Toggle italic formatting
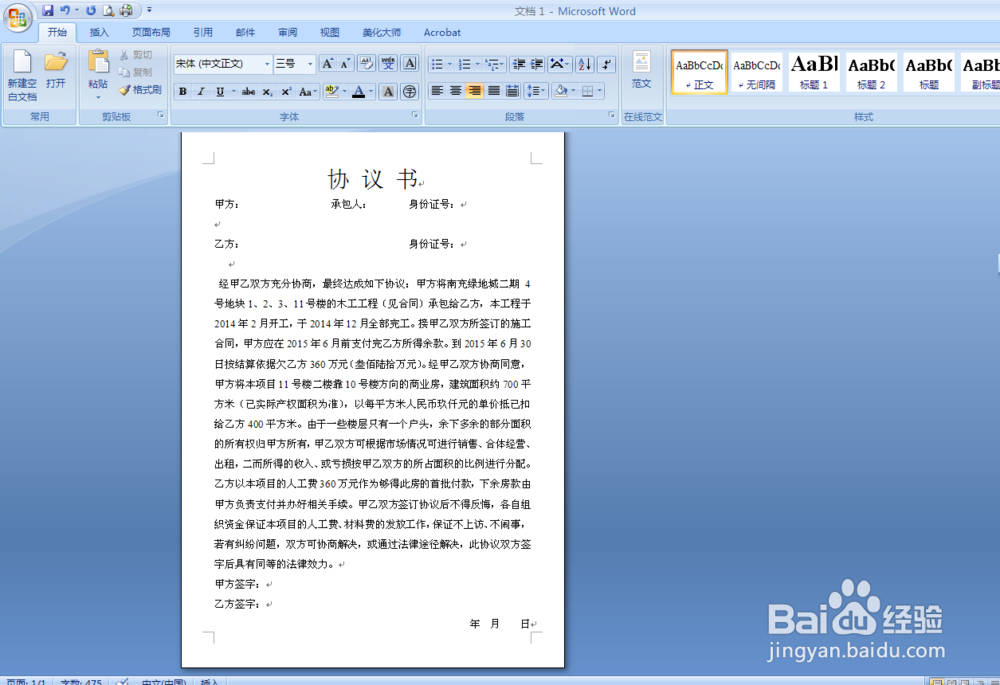Screen dimensions: 1000x685 click(201, 91)
